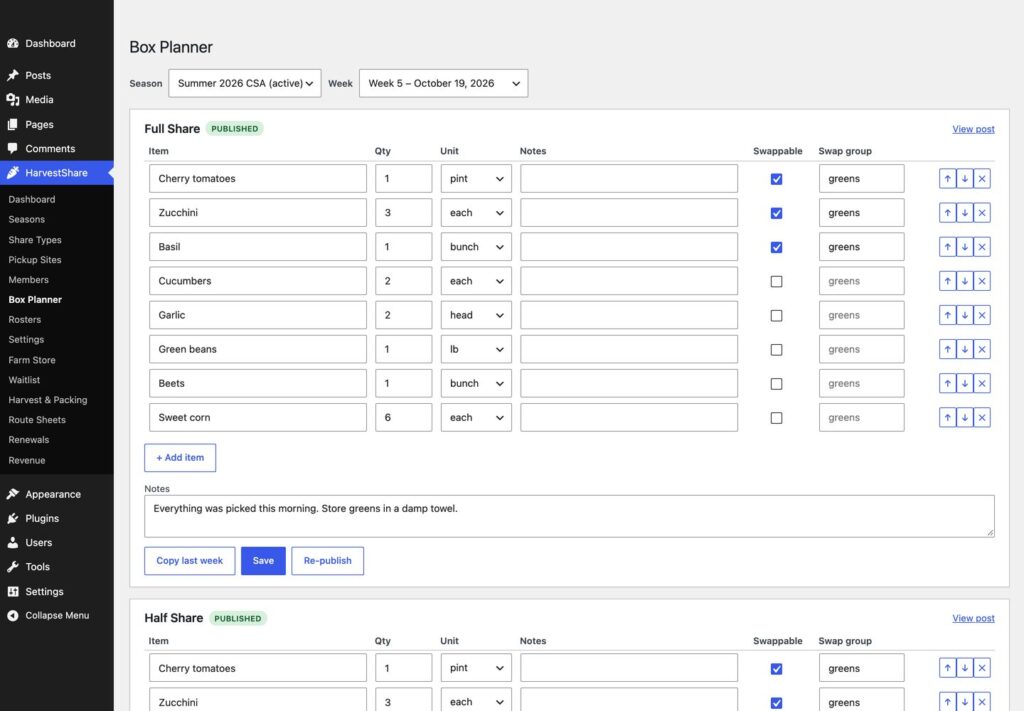The image size is (1024, 711).
Task: Move Zucchini row down in Full Share
Action: click(965, 213)
